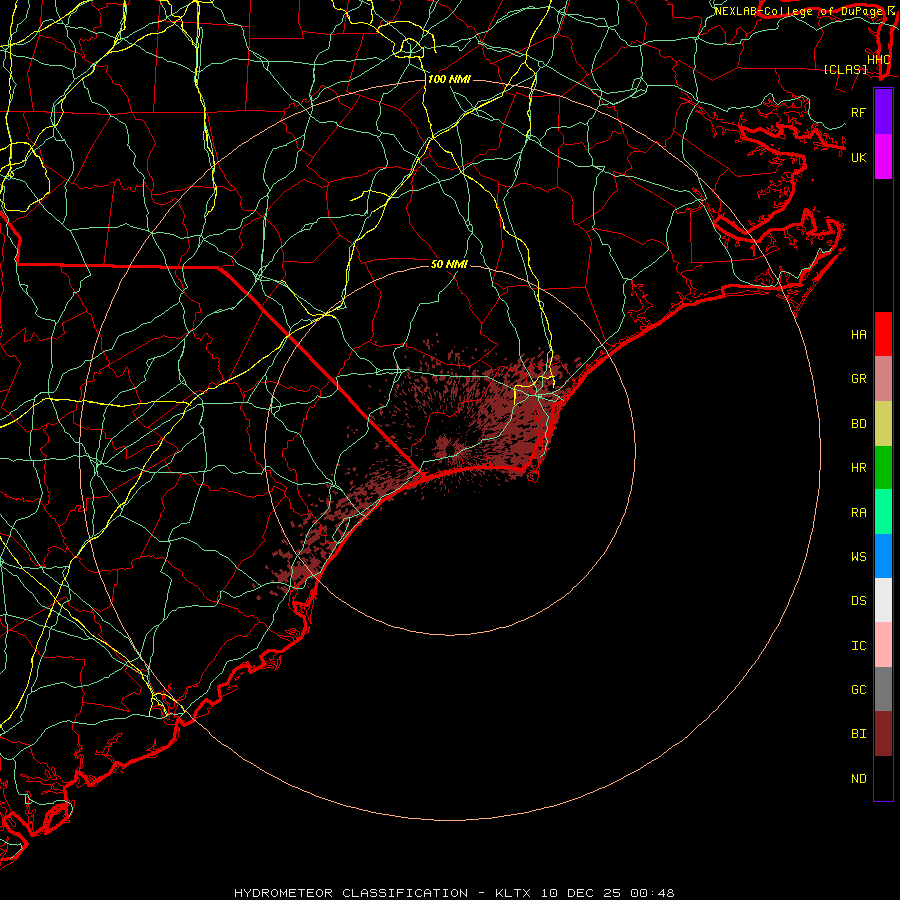
Task: Click the WS legend label
Action: [859, 557]
